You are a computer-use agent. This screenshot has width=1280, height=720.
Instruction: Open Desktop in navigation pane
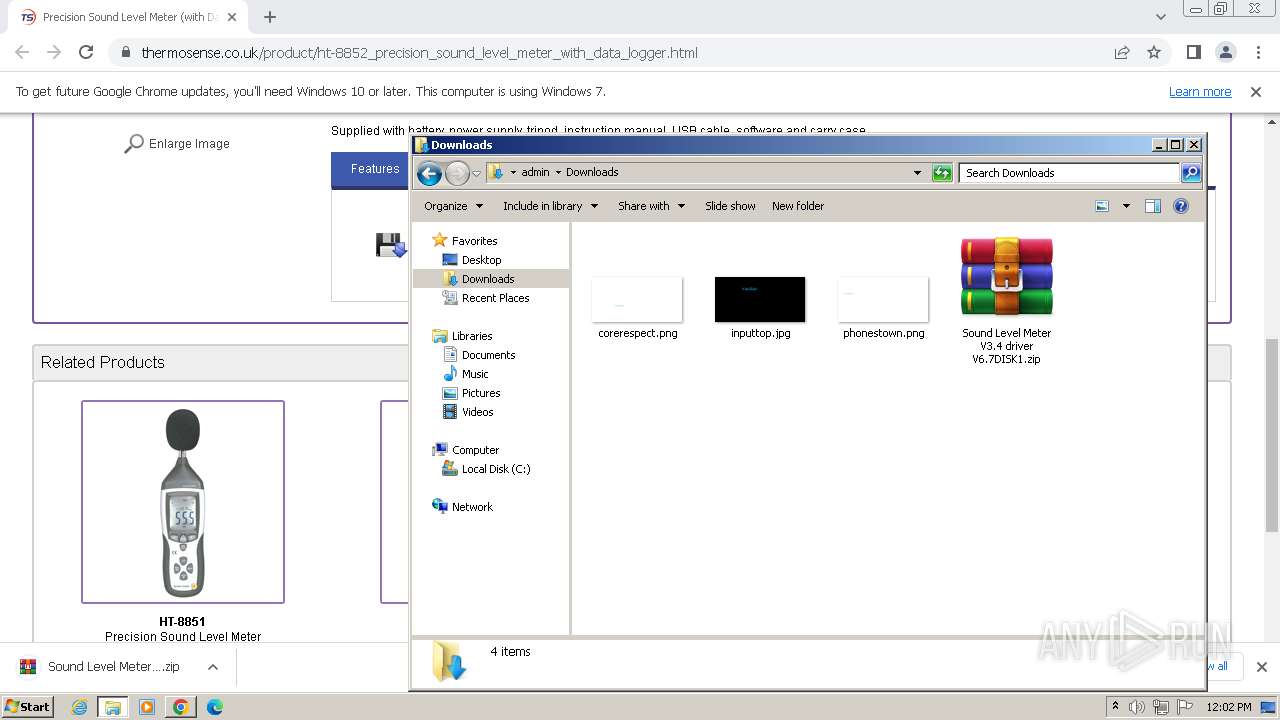[481, 260]
